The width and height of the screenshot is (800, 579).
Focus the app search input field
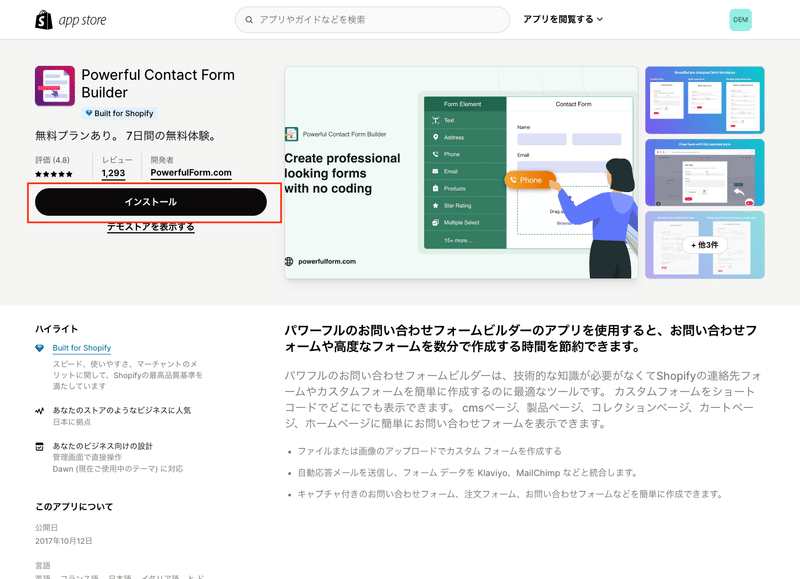(372, 20)
